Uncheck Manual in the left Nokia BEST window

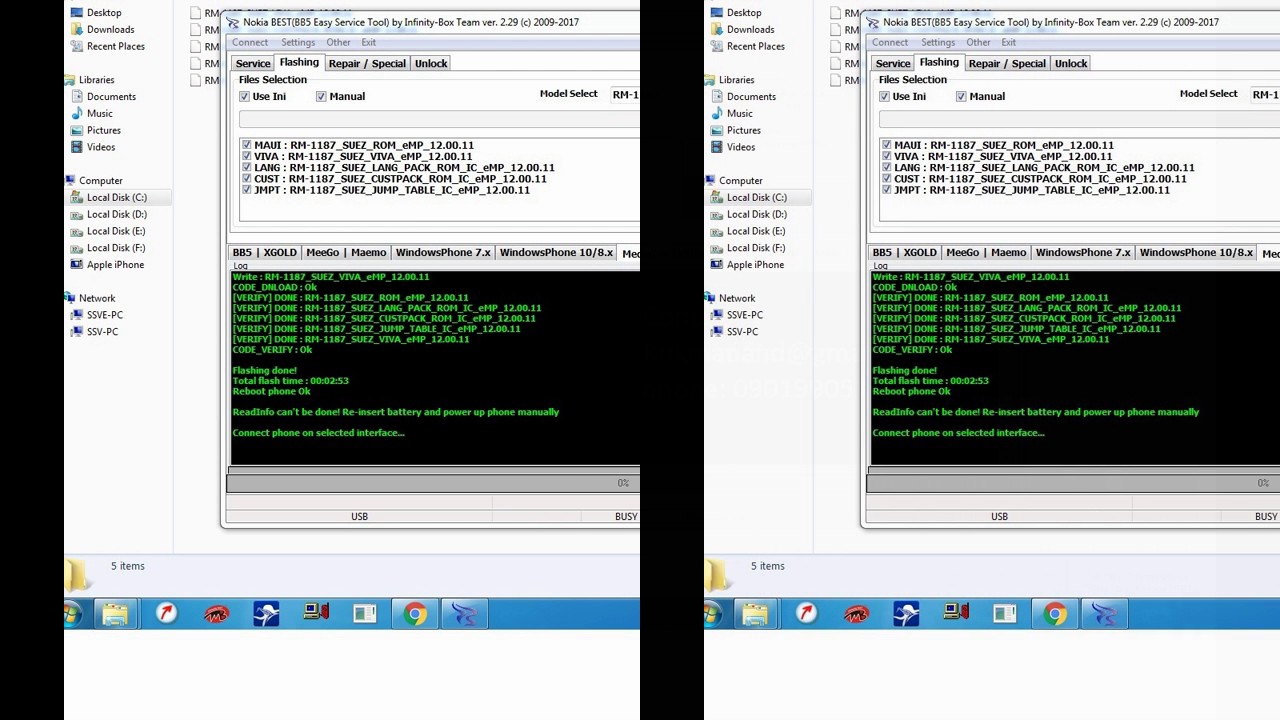(x=321, y=96)
